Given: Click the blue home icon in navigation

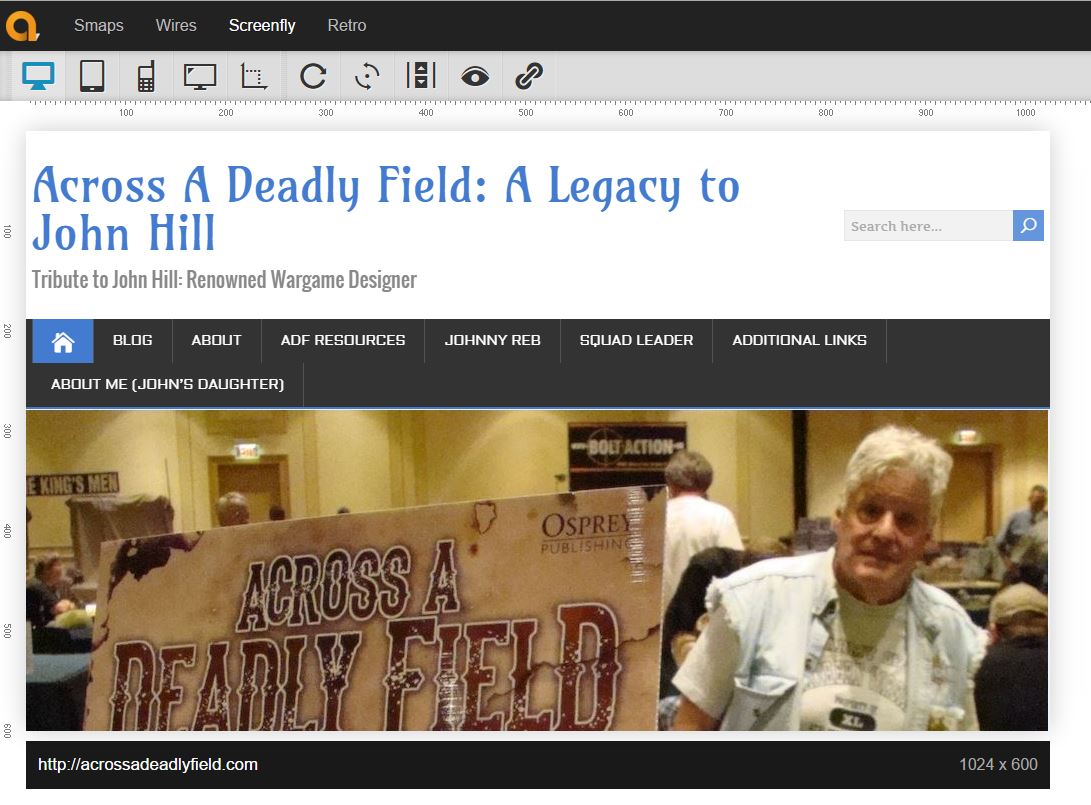Looking at the screenshot, I should (63, 341).
